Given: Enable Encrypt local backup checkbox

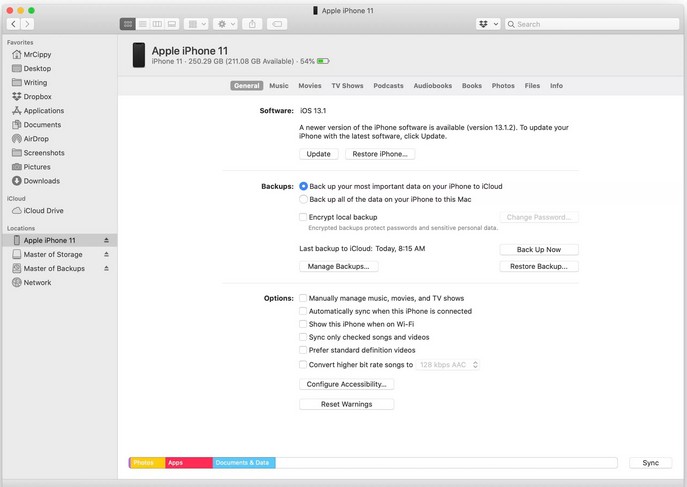Looking at the screenshot, I should point(303,217).
